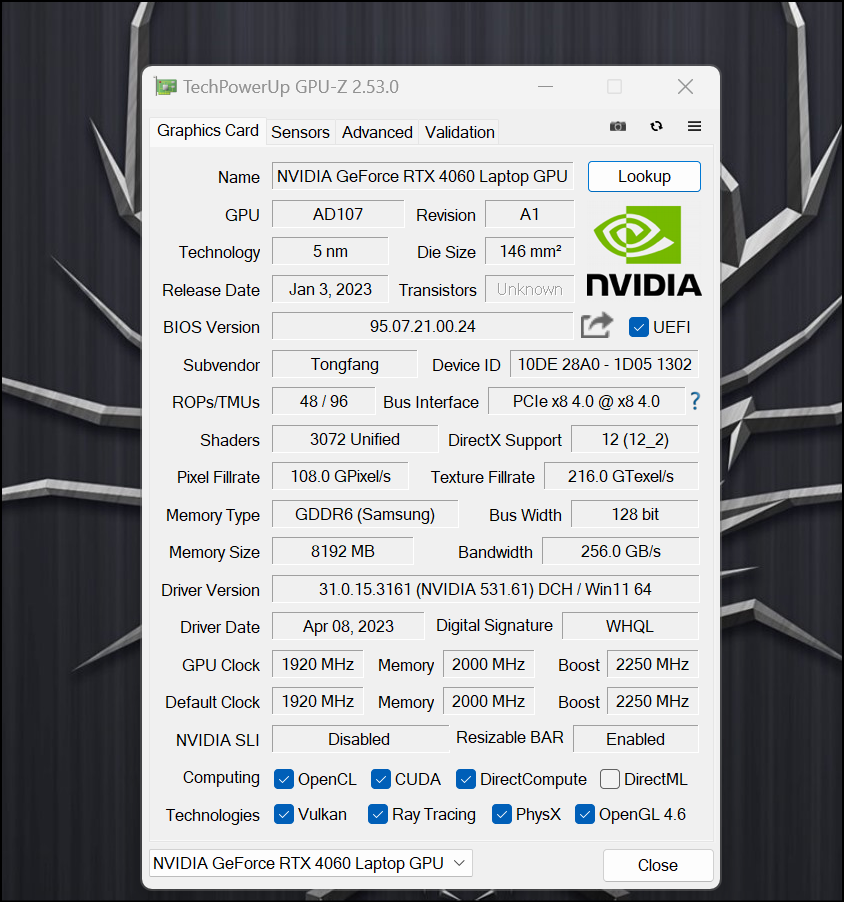
Task: Click the GPU Clock value 1920 MHz
Action: point(318,664)
